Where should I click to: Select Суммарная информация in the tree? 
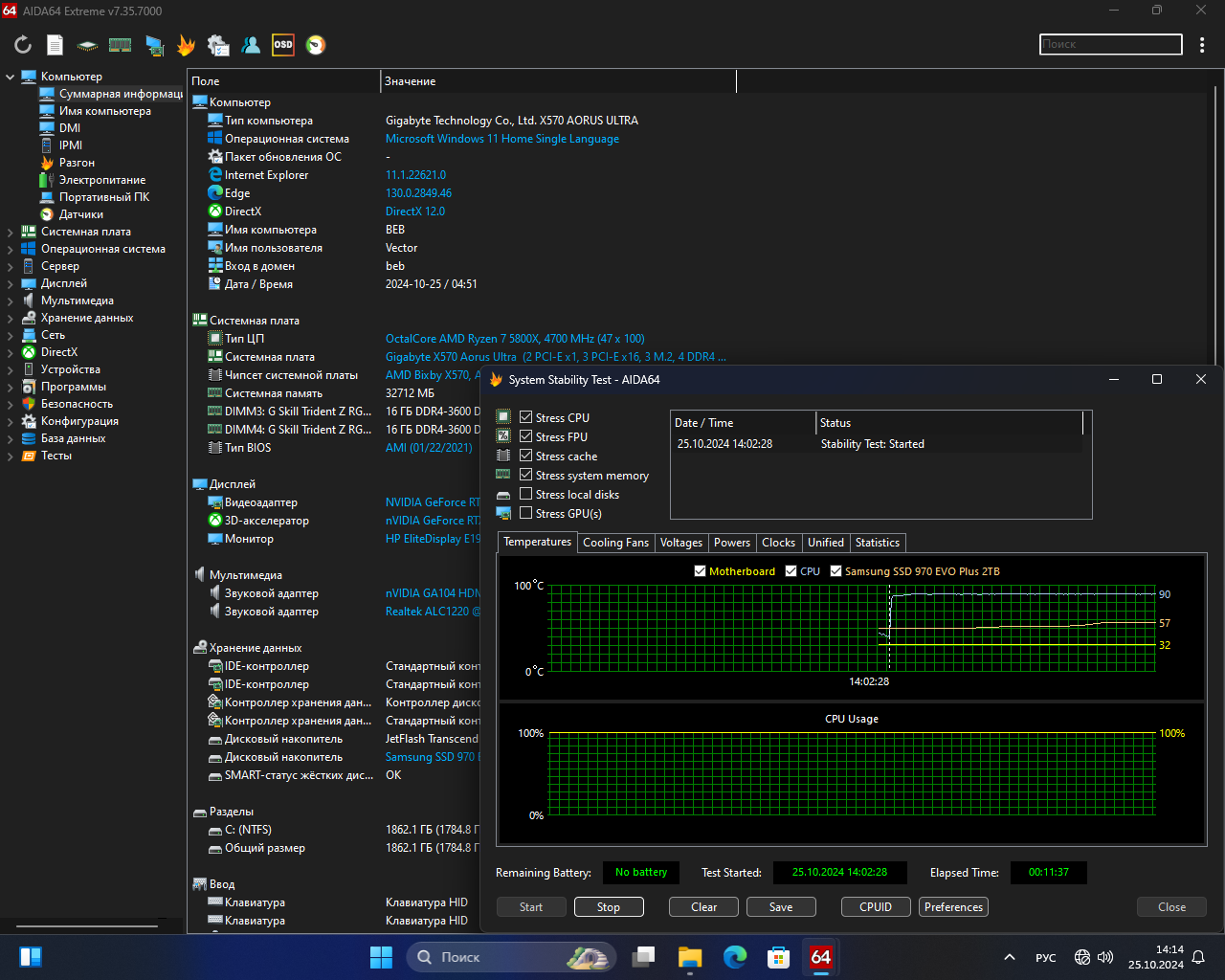[x=121, y=94]
